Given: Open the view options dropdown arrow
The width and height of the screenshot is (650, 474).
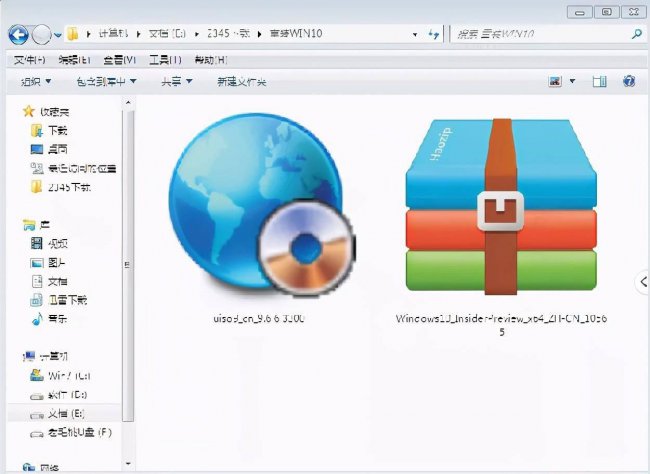Looking at the screenshot, I should tap(572, 81).
